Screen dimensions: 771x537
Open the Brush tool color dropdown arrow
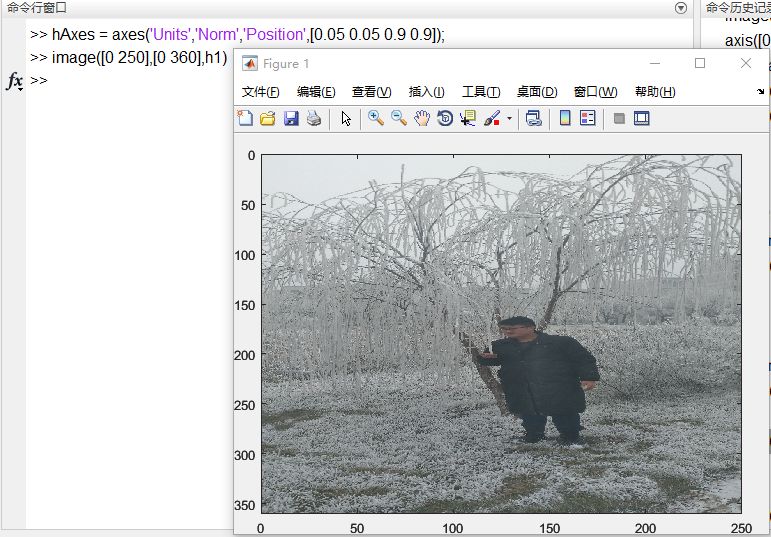coord(509,119)
